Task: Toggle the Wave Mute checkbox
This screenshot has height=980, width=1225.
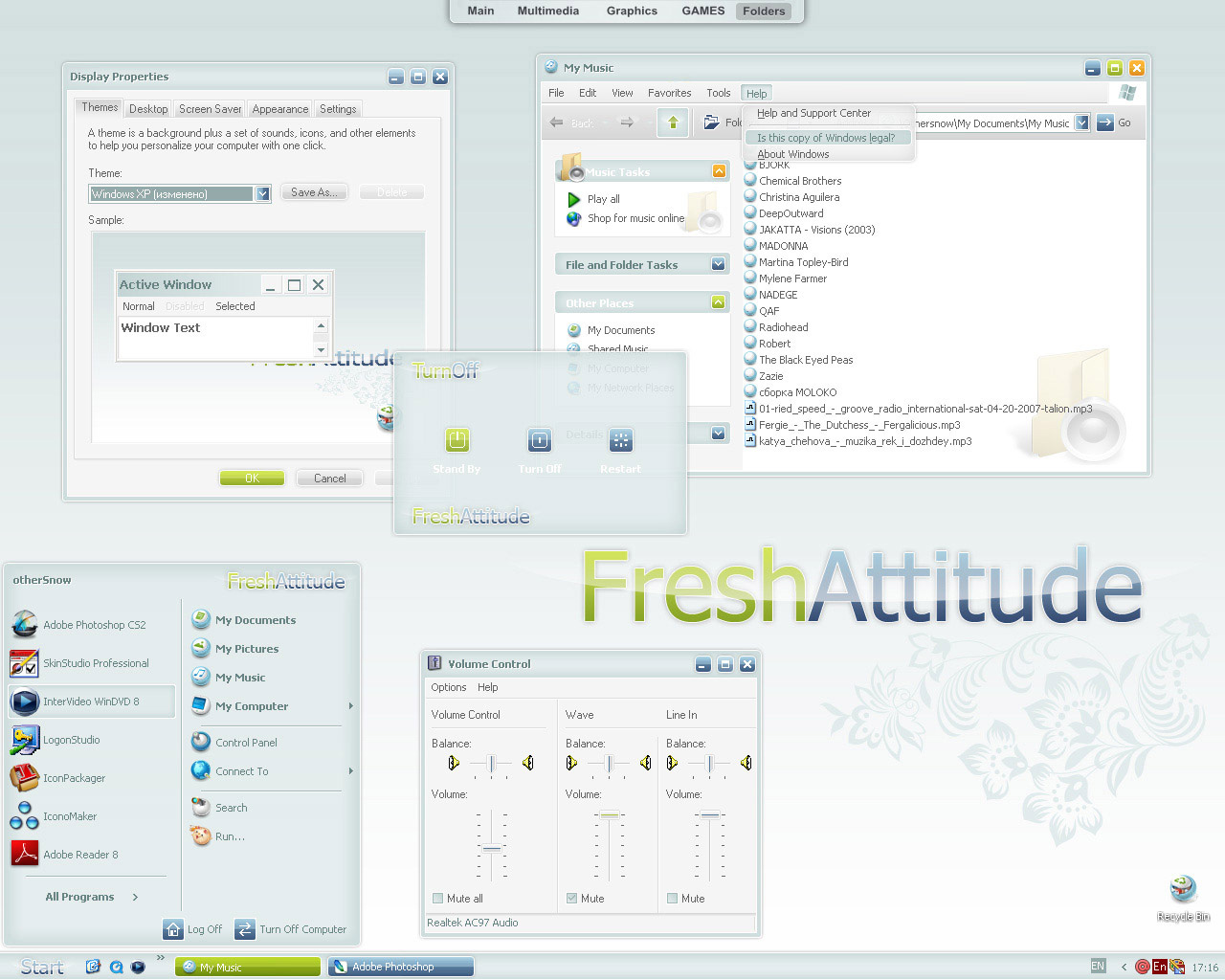Action: point(572,899)
